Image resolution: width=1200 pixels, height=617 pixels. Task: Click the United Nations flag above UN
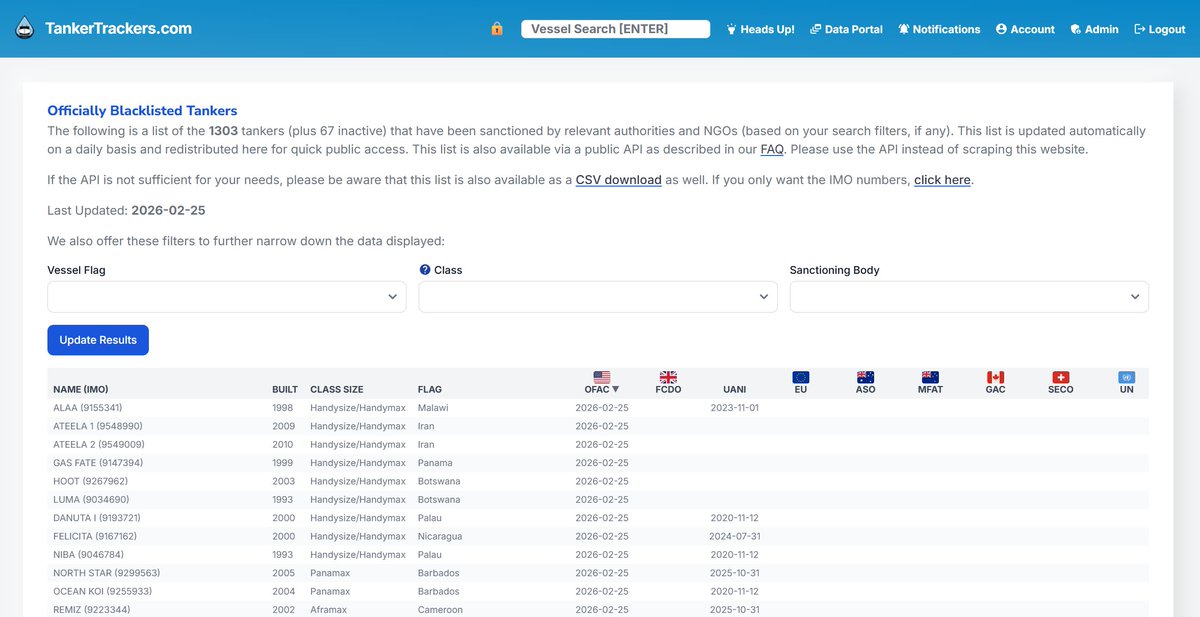(1126, 377)
